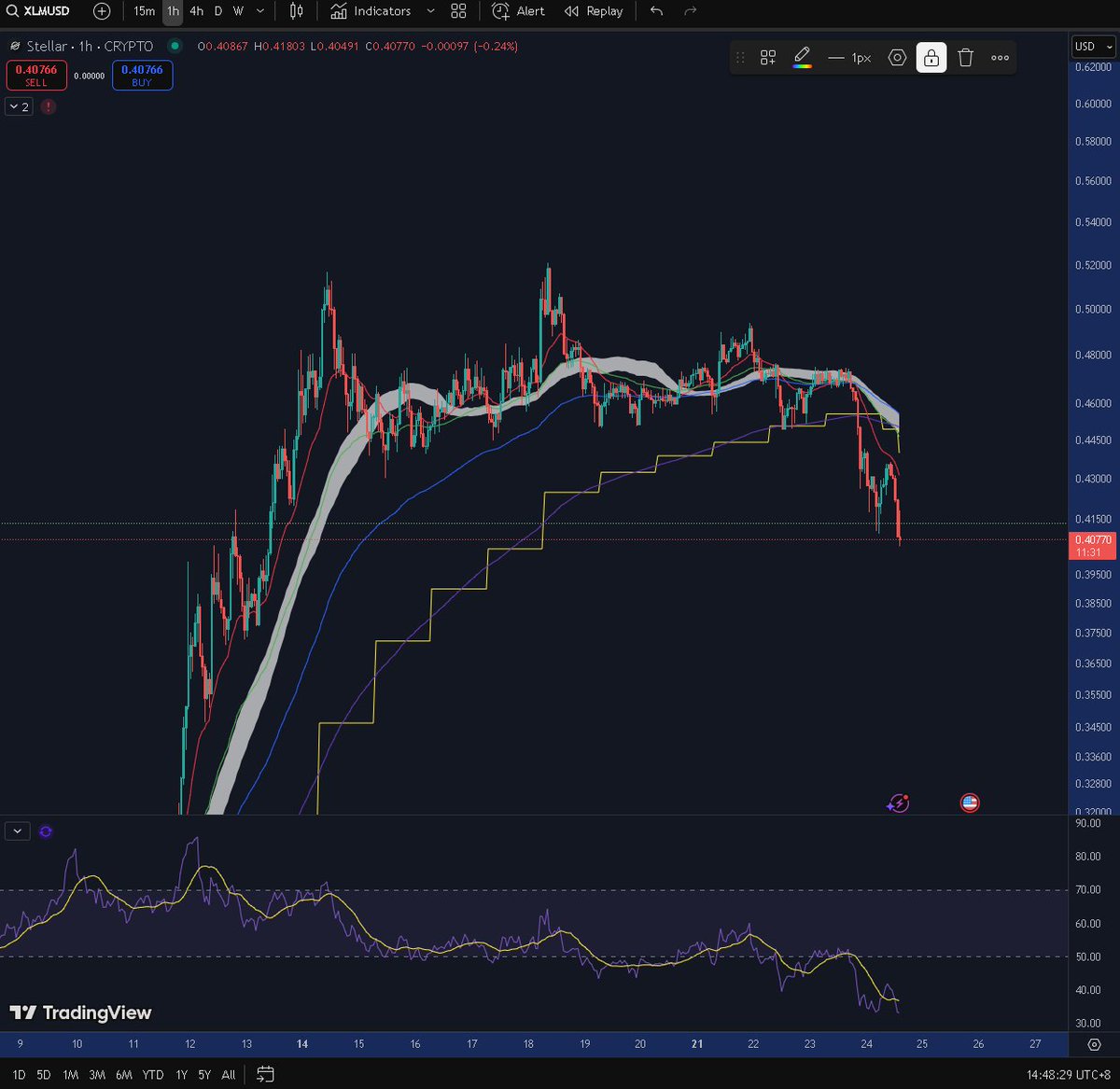Click green market status dot

pyautogui.click(x=175, y=46)
